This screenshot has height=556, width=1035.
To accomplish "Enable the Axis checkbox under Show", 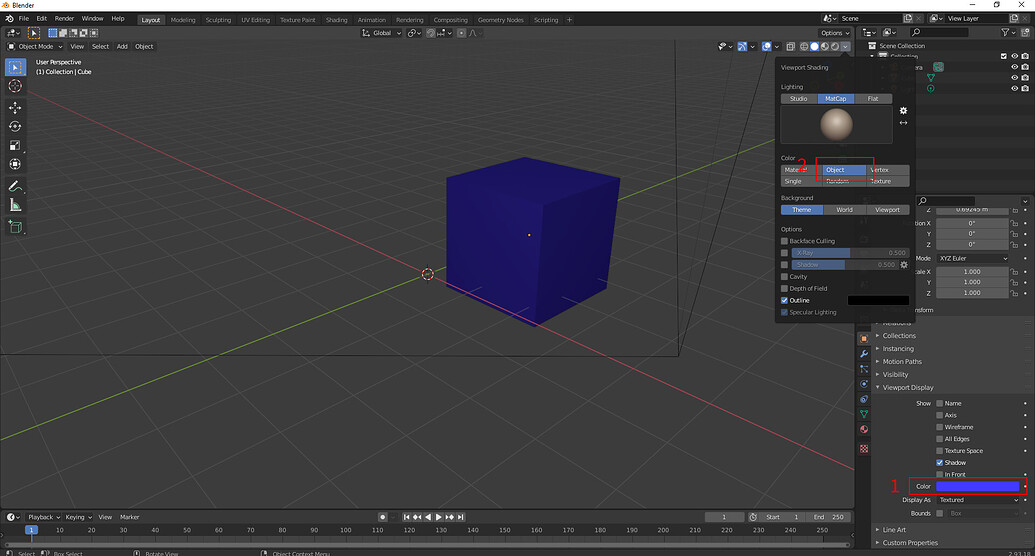I will point(939,415).
